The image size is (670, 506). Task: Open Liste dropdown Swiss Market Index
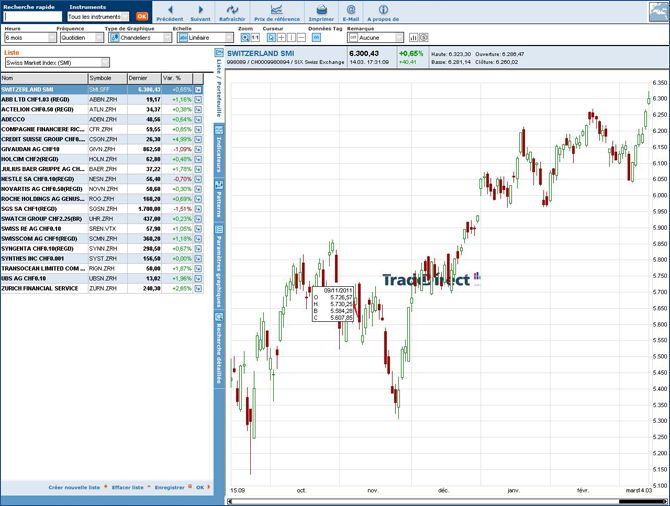[57, 63]
